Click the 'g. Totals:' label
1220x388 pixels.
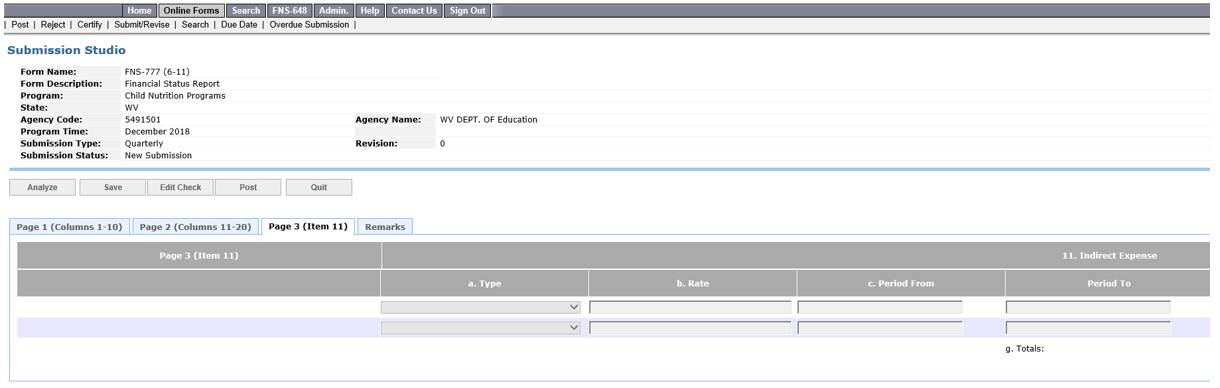(x=1025, y=349)
